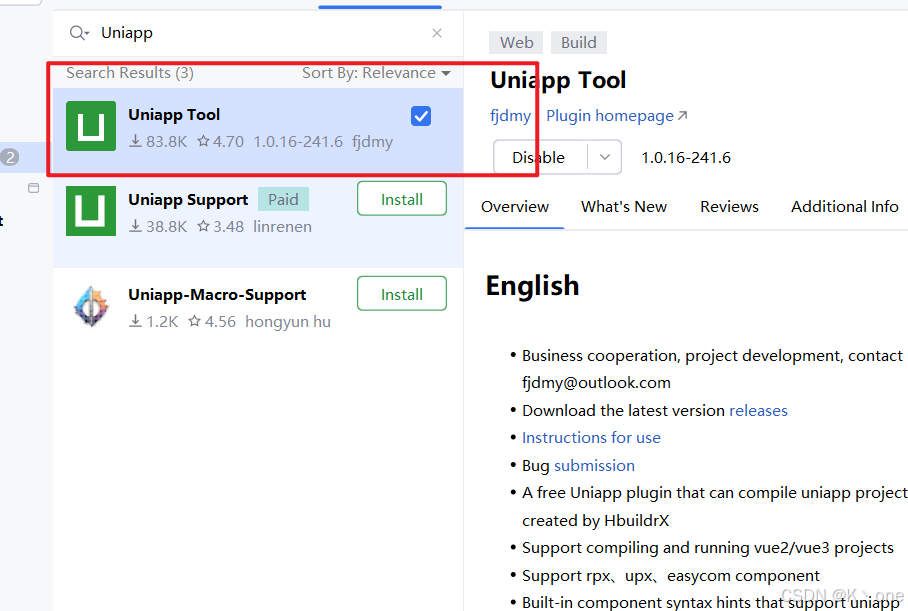Click the 4.56 star rating
Screen dimensions: 908x611
(212, 321)
